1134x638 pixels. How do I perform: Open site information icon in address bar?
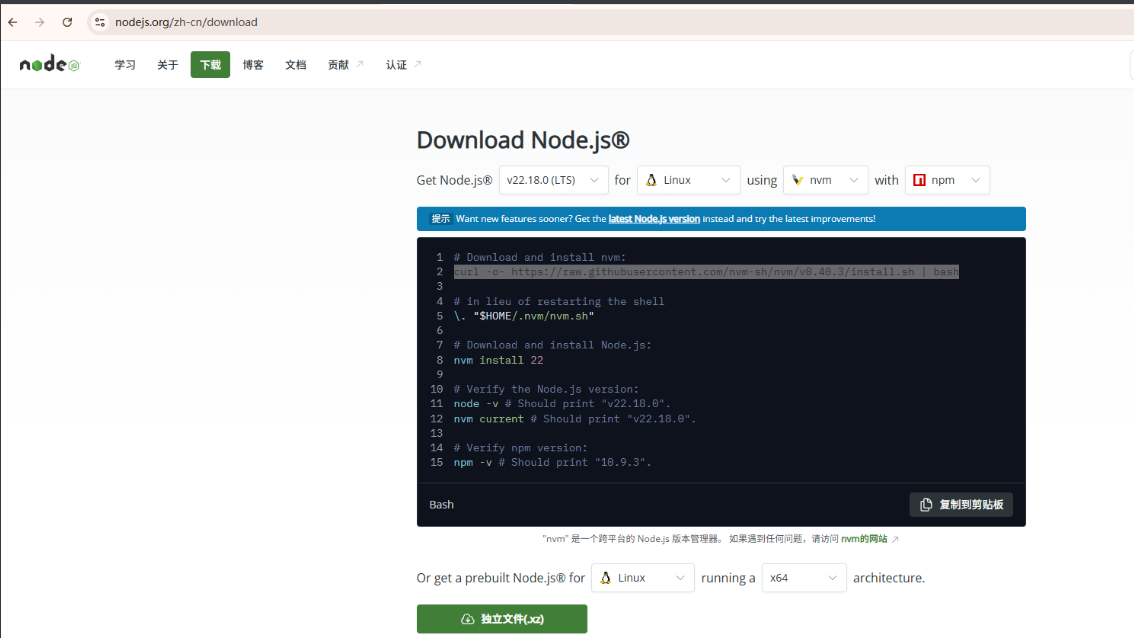click(100, 22)
